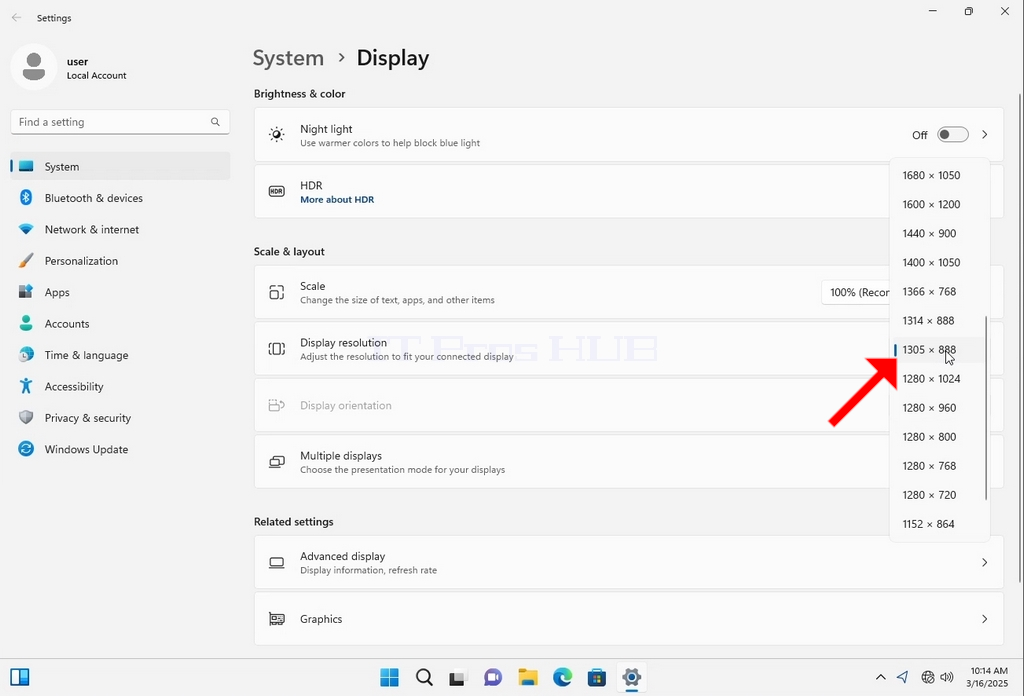The image size is (1024, 696).
Task: Open Bluetooth & devices settings
Action: tap(120, 198)
